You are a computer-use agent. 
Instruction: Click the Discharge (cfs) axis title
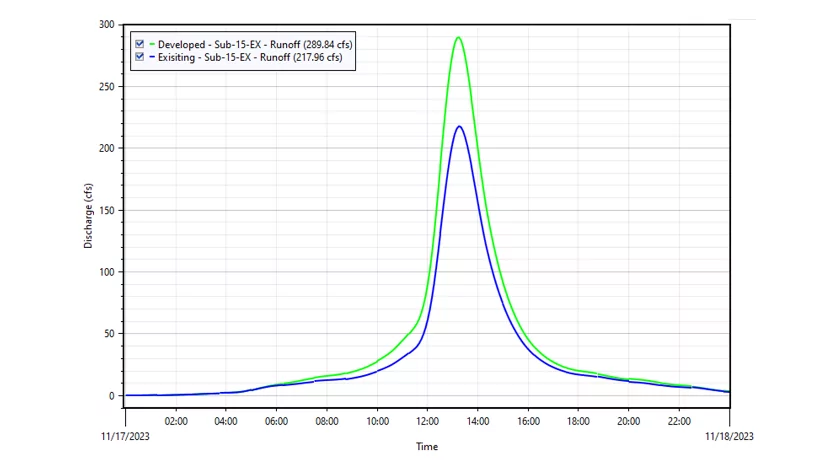tap(88, 215)
